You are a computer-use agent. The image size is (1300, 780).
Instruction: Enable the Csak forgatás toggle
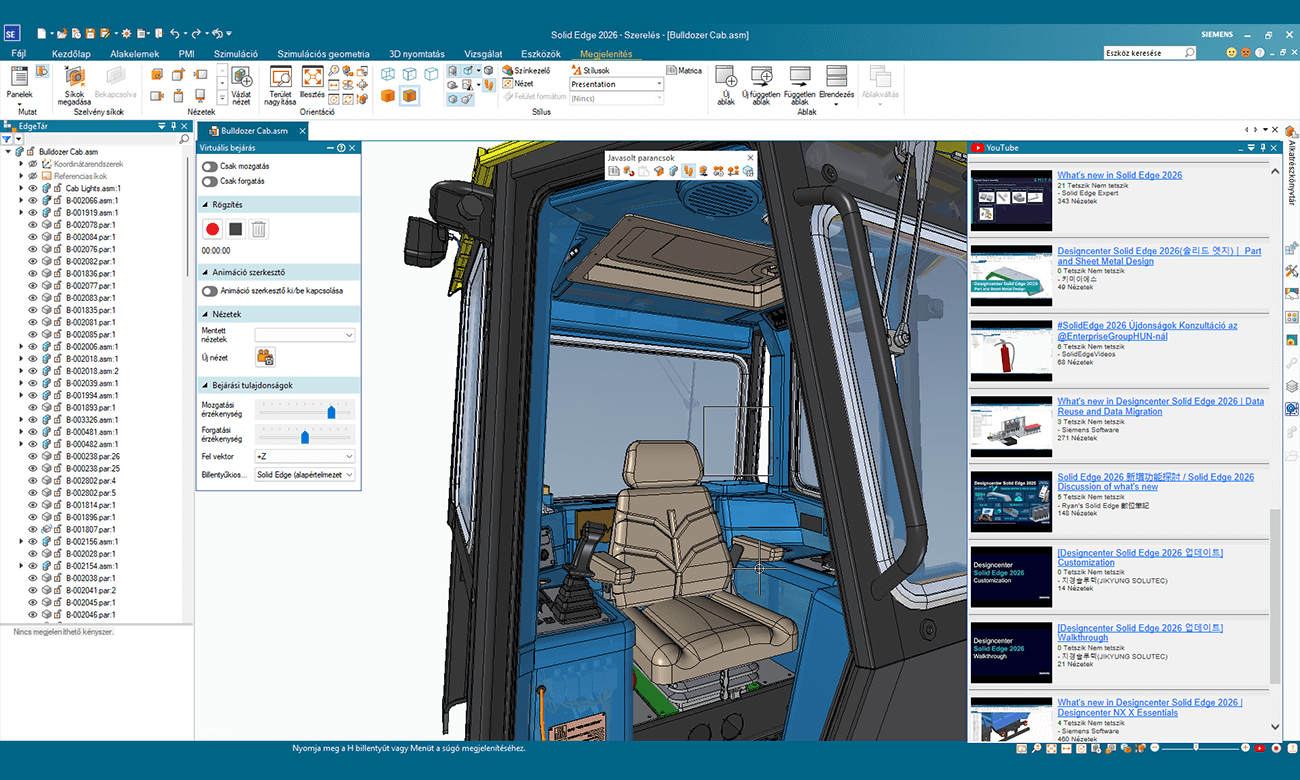210,181
